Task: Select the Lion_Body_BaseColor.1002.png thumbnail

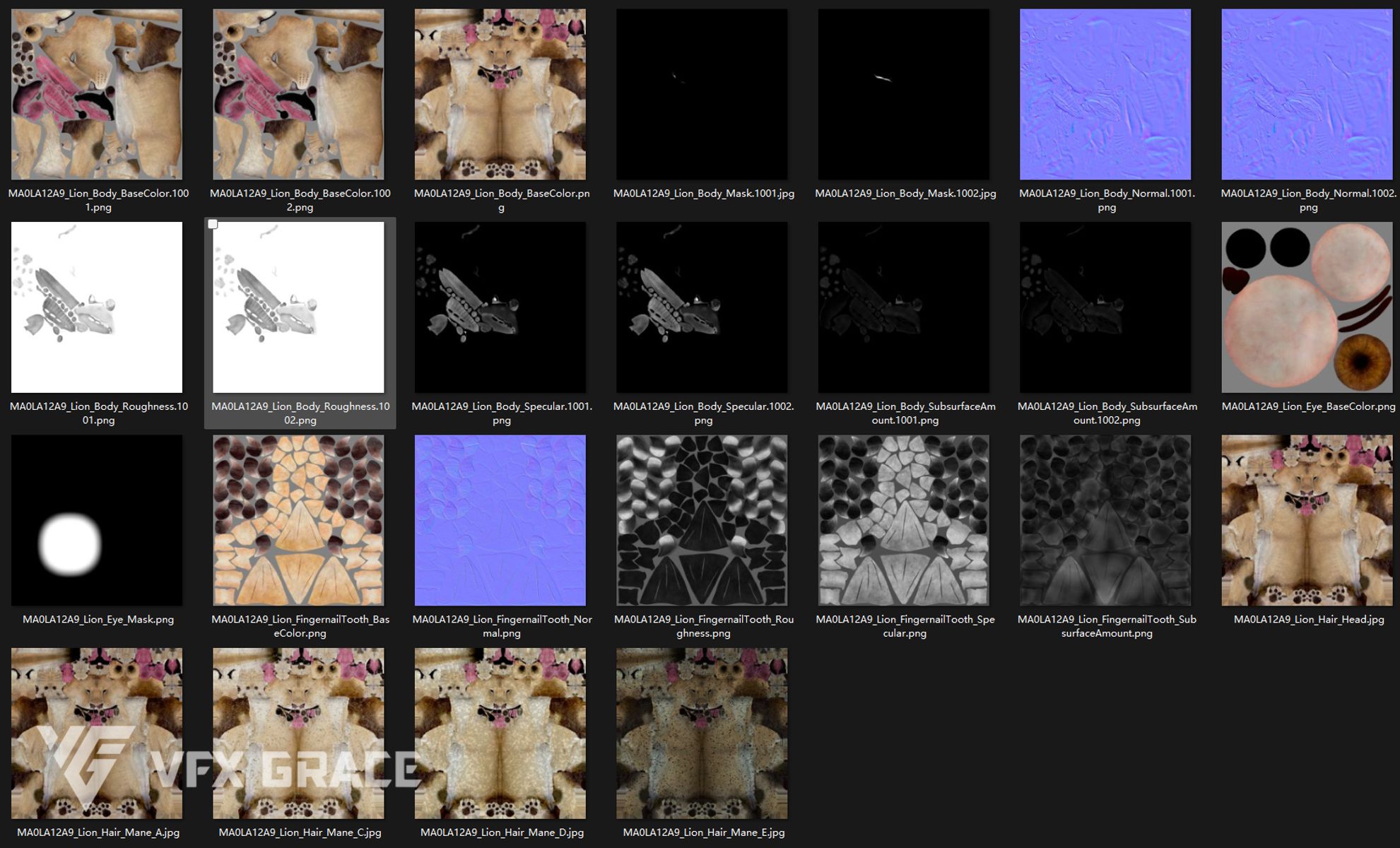Action: 298,94
